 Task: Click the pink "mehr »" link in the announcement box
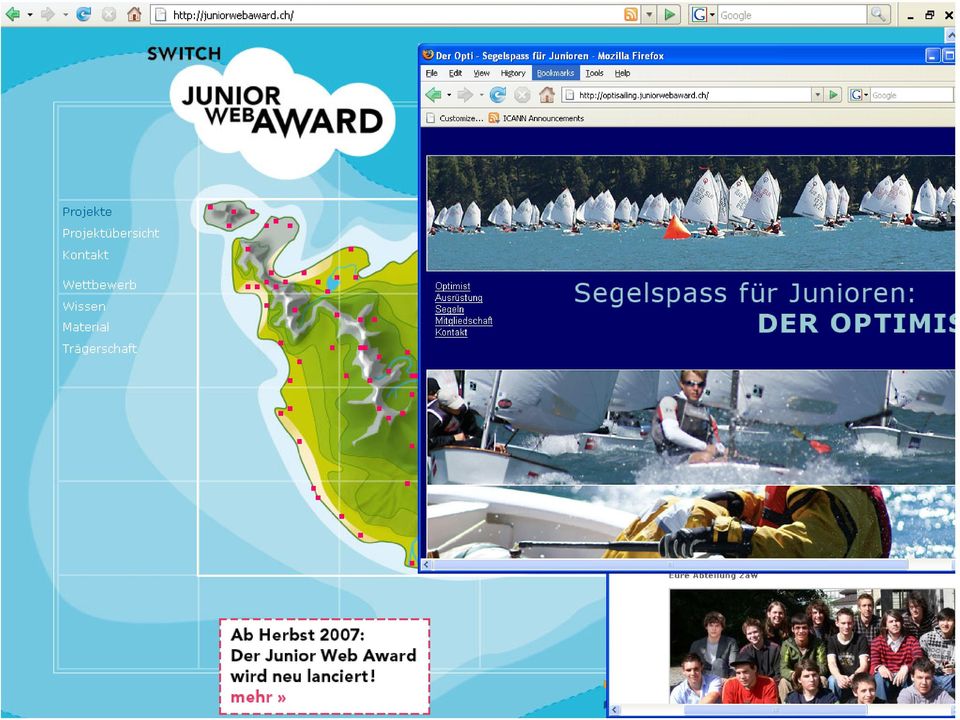pyautogui.click(x=258, y=697)
